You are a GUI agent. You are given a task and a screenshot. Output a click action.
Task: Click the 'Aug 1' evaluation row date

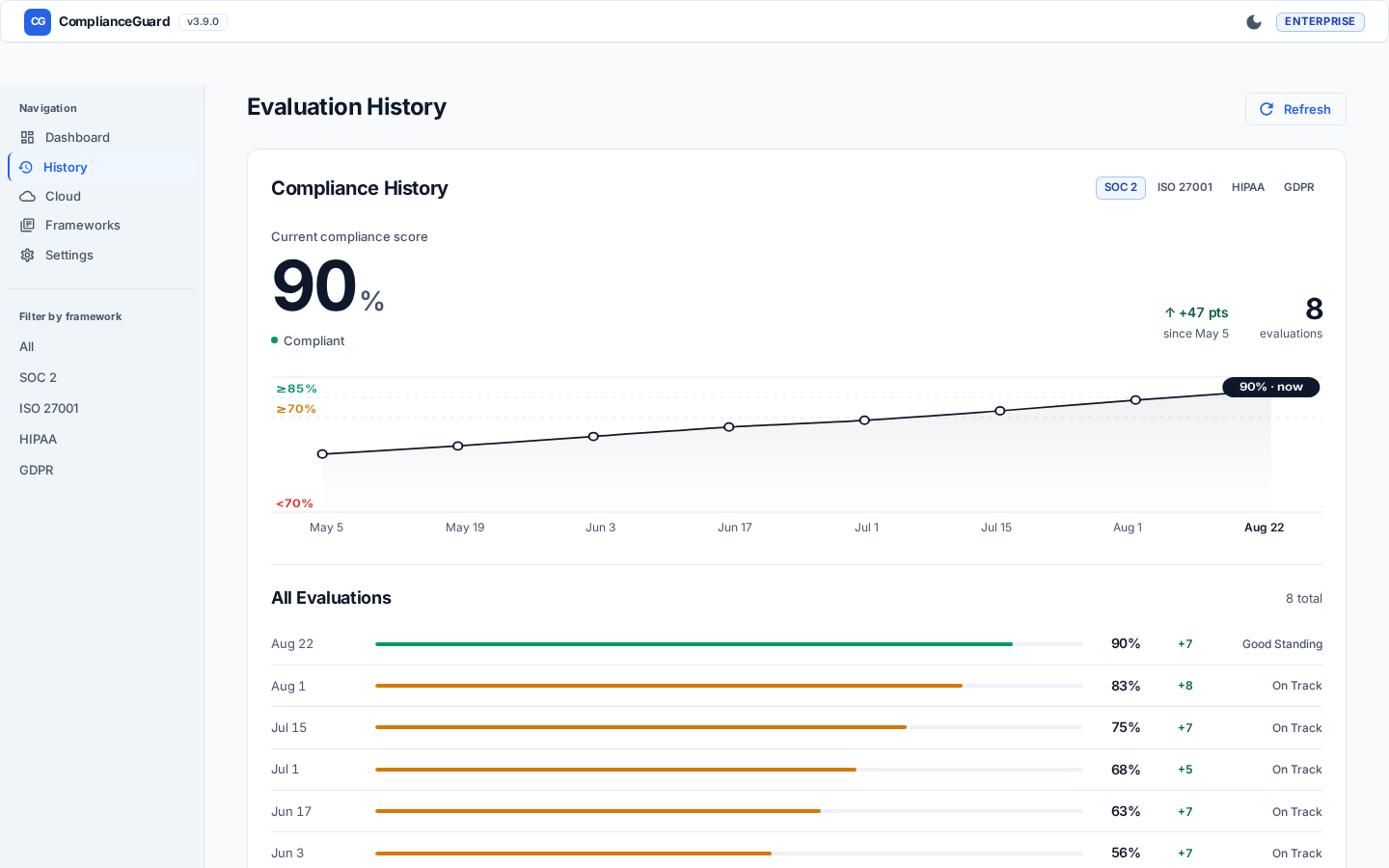288,686
